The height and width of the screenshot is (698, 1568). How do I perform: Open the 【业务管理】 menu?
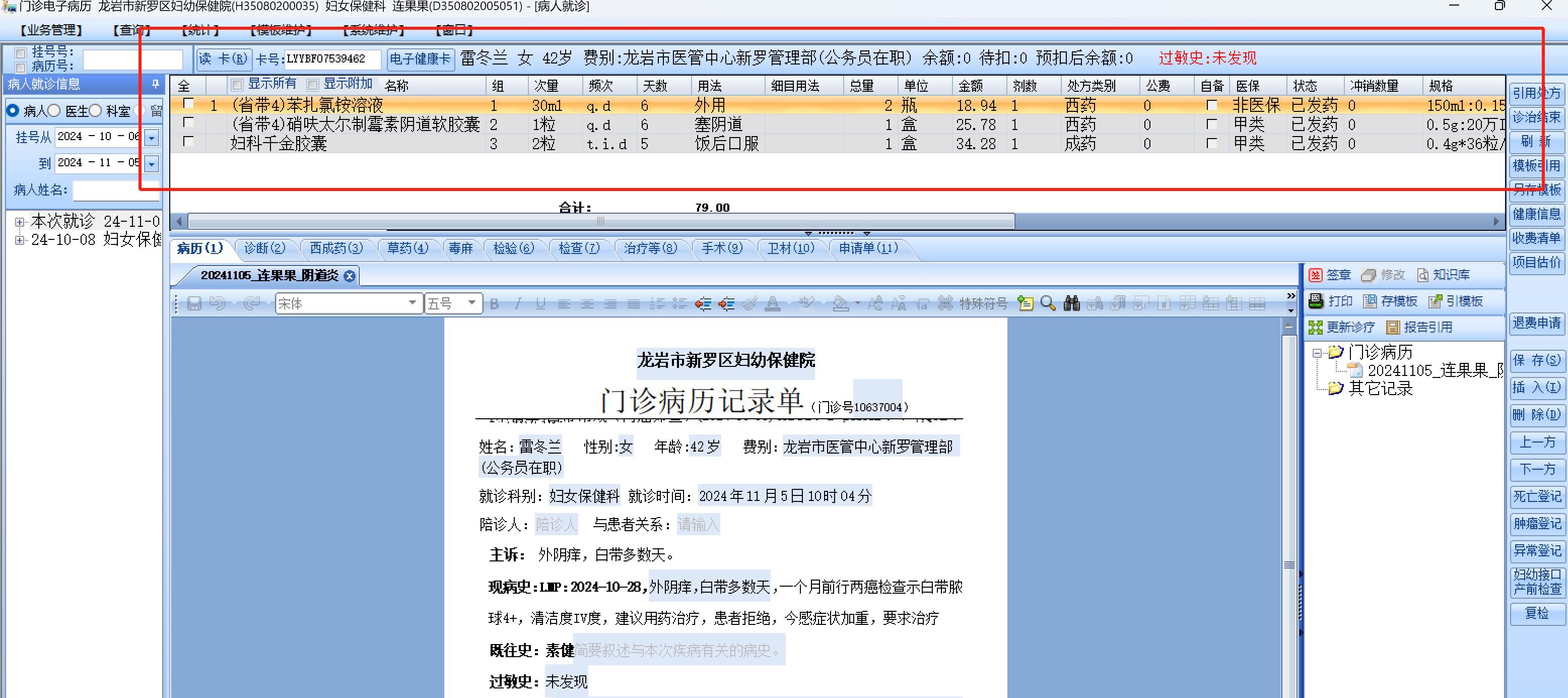50,29
